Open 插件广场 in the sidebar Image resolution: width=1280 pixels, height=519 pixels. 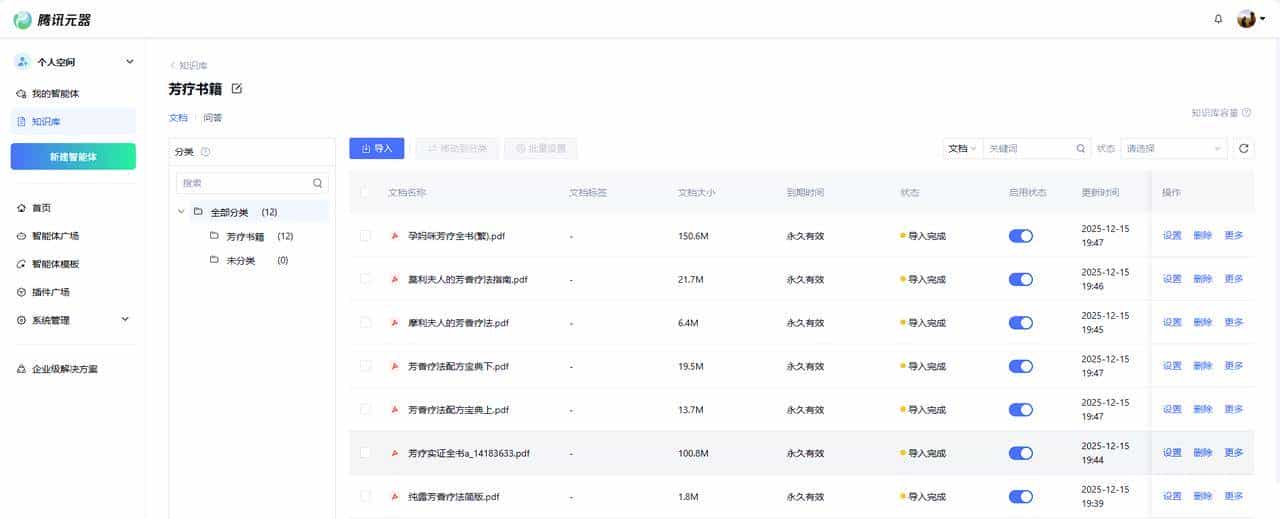(74, 292)
